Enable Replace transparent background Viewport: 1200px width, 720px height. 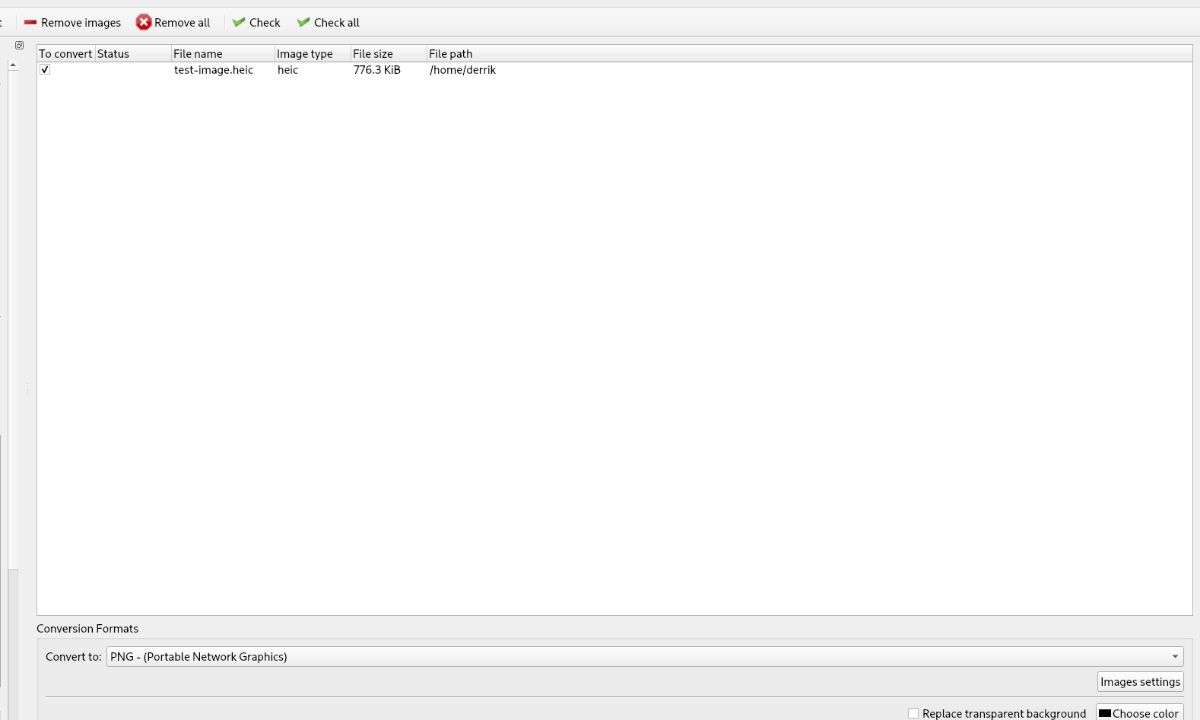tap(913, 713)
